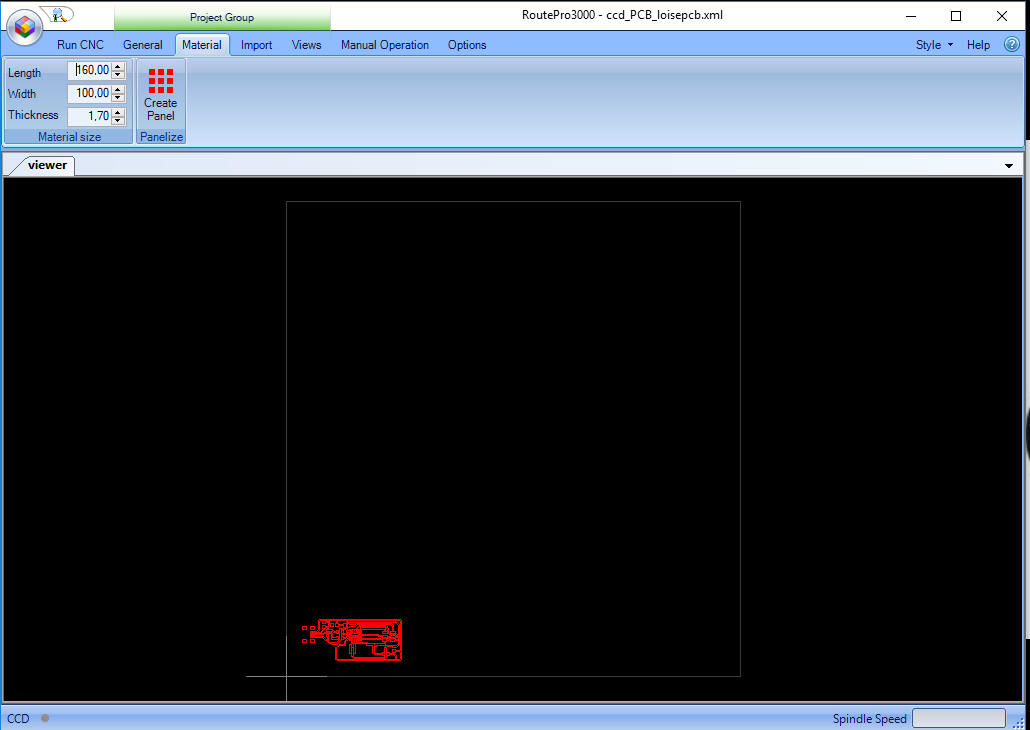The width and height of the screenshot is (1030, 730).
Task: Increase Thickness with the up spinner
Action: point(118,113)
